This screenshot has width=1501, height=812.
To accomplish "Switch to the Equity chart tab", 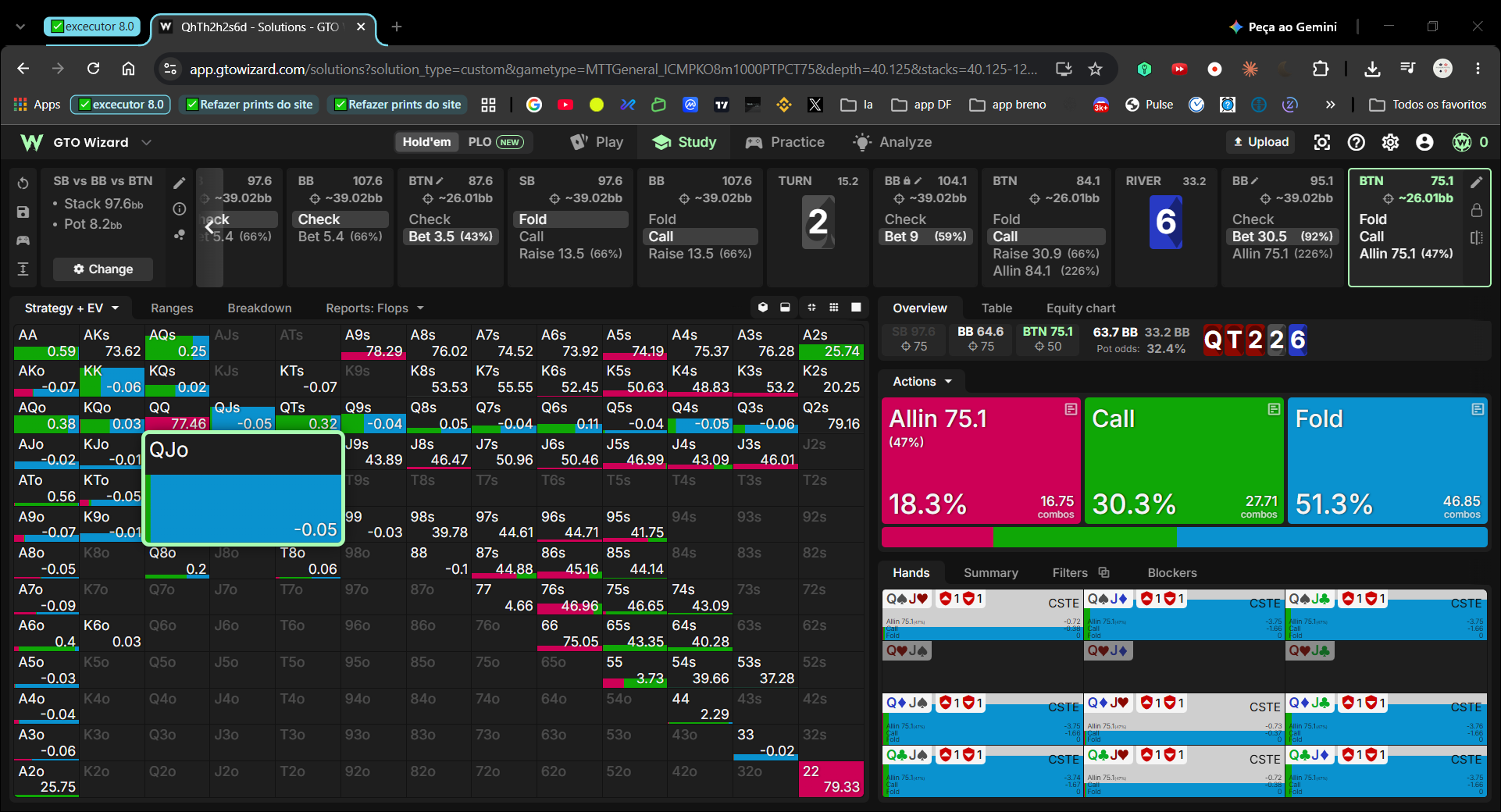I will tap(1081, 308).
